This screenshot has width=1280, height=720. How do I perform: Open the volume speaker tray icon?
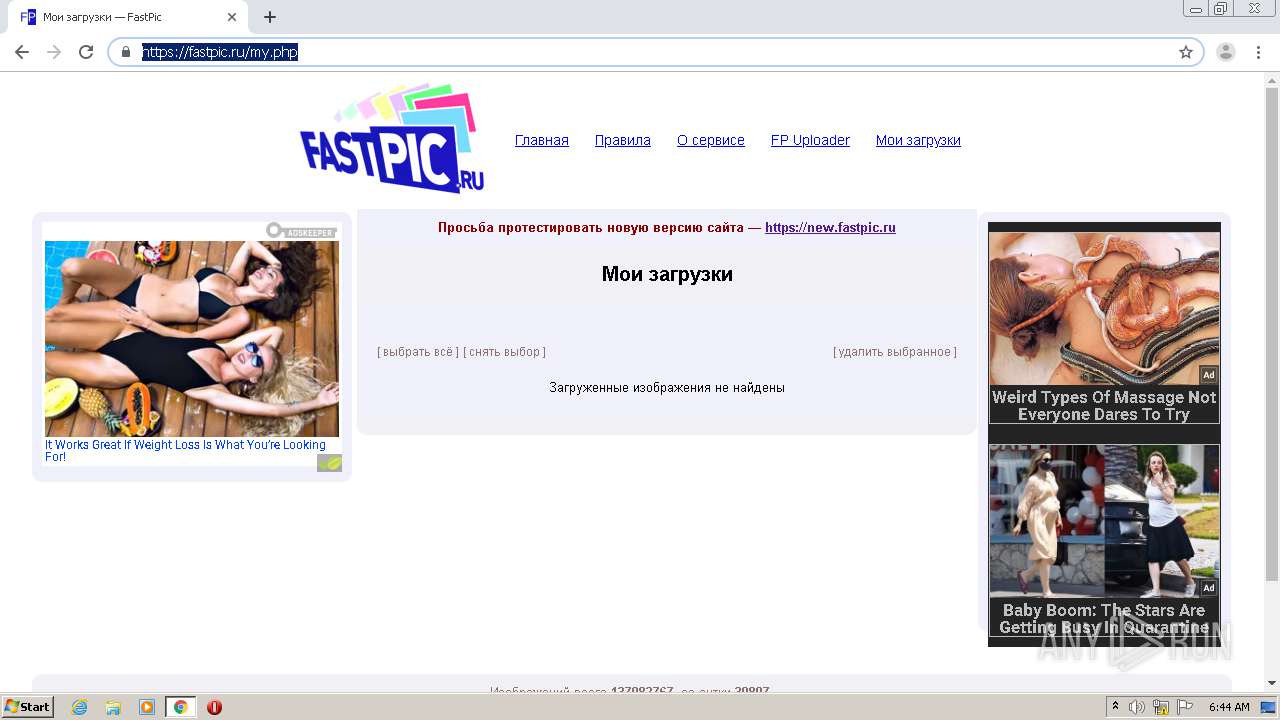coord(1137,707)
